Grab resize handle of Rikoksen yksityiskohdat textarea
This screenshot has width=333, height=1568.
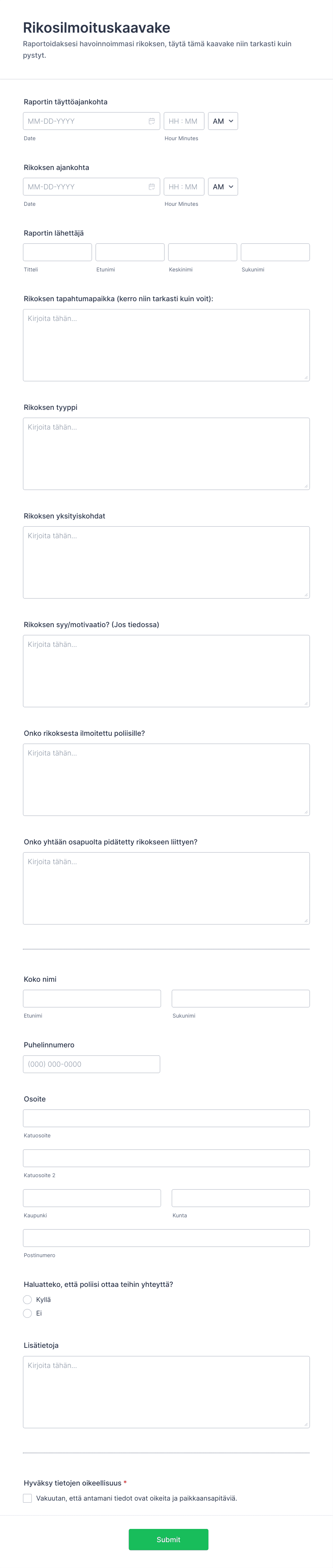coord(306,595)
